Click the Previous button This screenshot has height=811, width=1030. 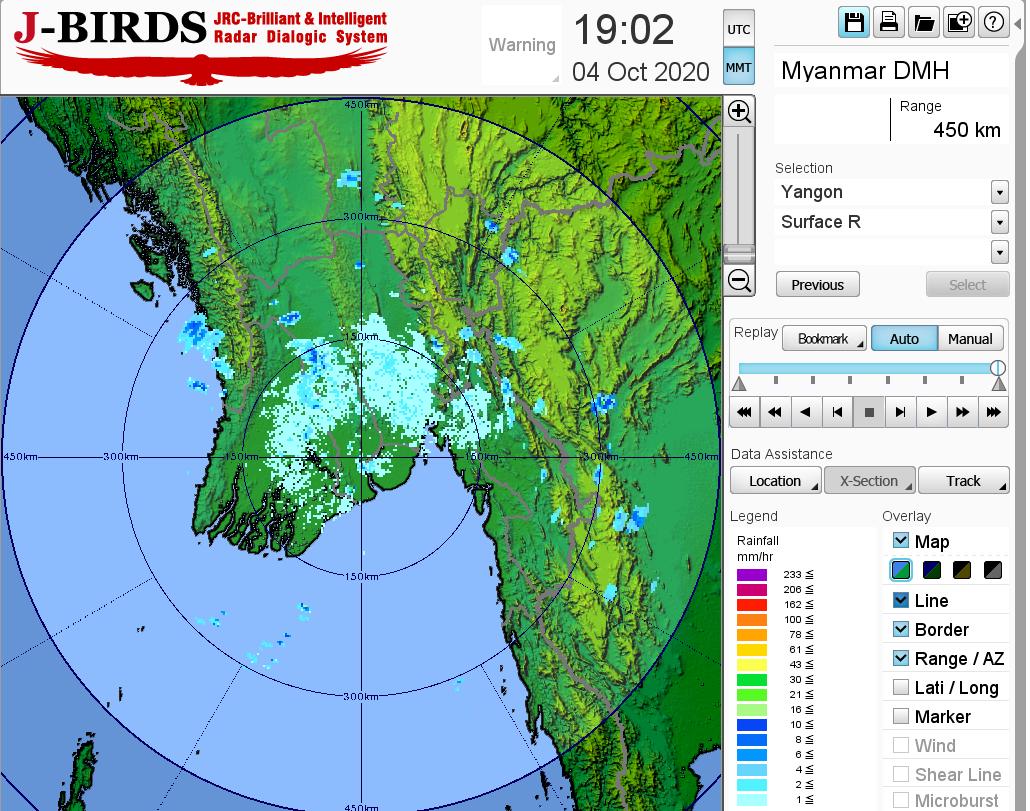click(x=817, y=285)
